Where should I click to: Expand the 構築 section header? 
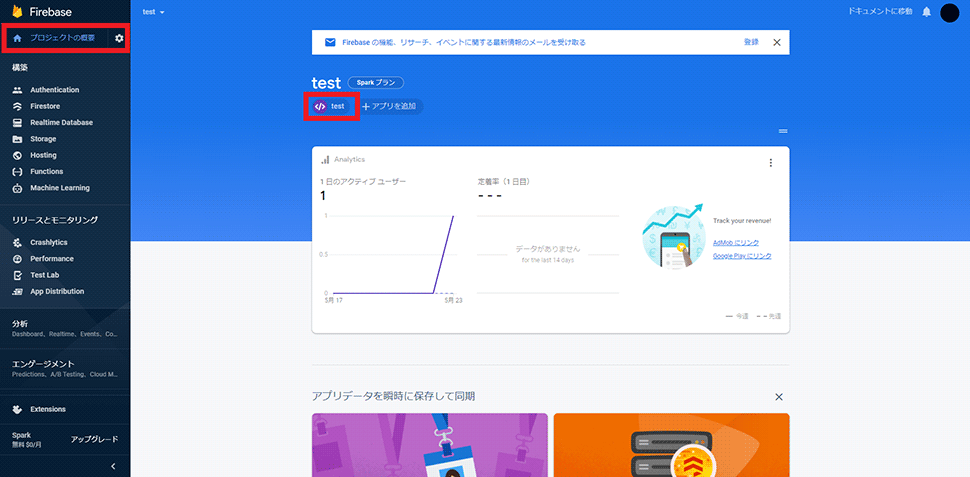pos(20,67)
